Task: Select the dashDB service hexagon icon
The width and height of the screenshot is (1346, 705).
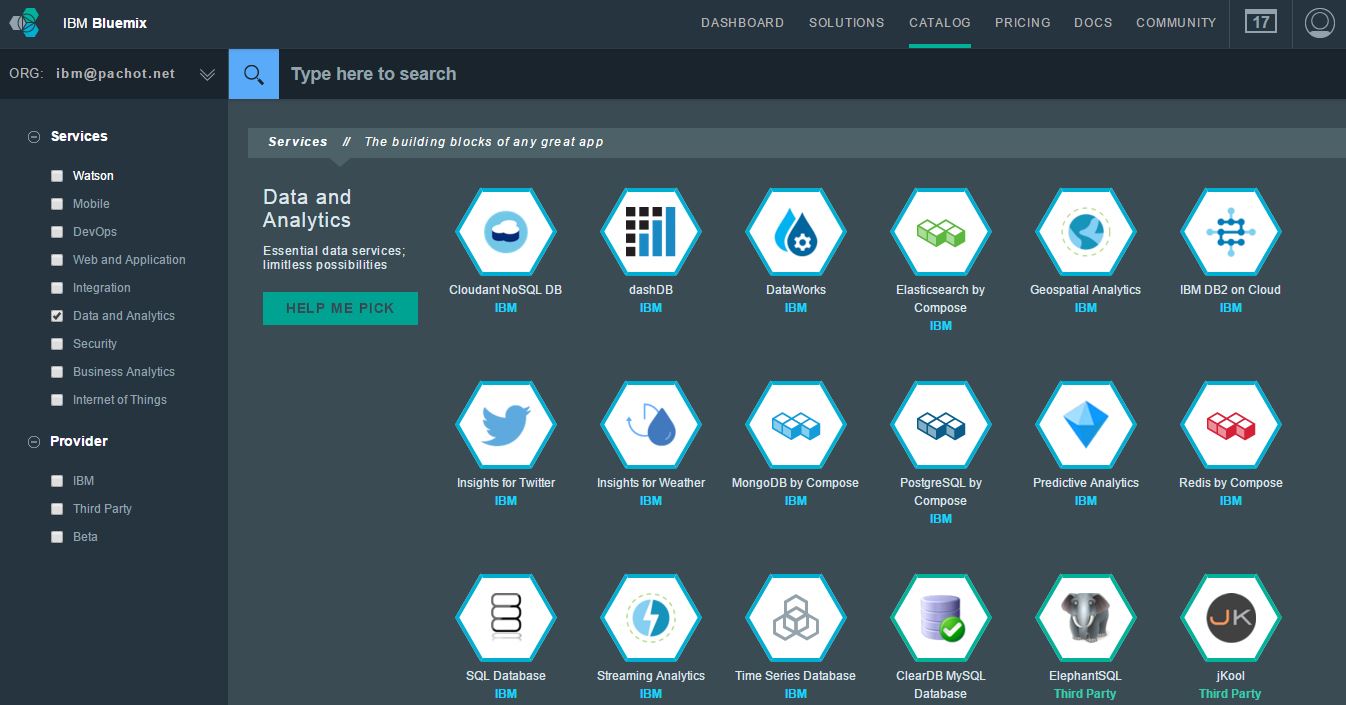Action: (x=651, y=231)
